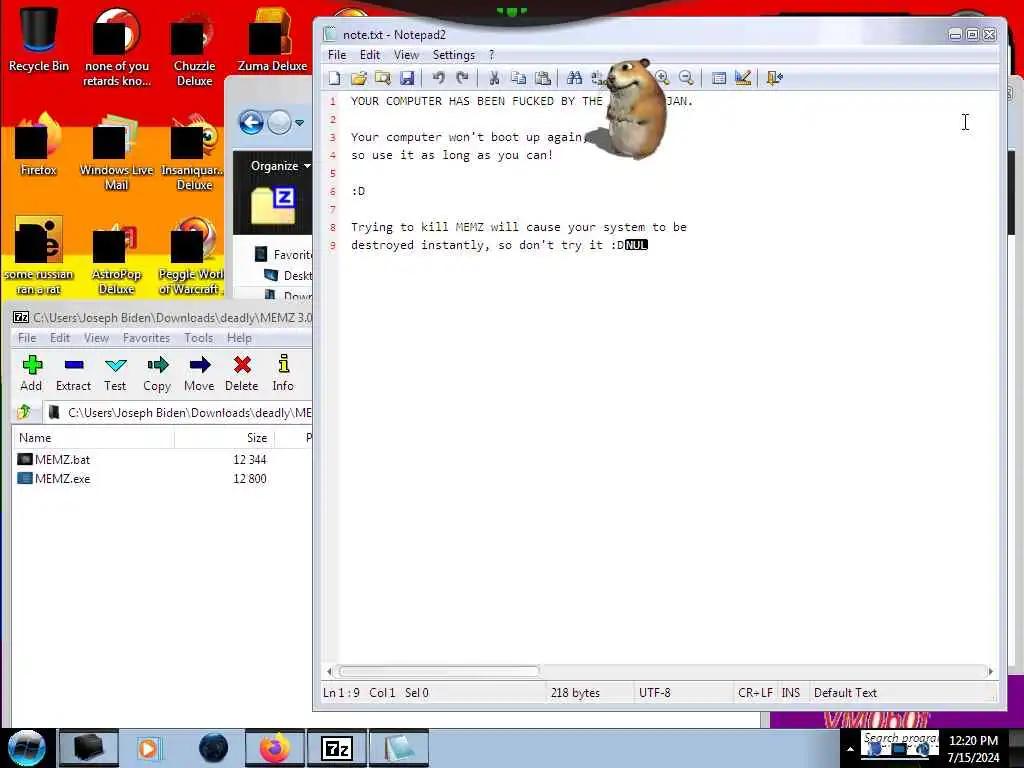1024x768 pixels.
Task: Show hidden tray icons arrow on taskbar
Action: (x=850, y=750)
